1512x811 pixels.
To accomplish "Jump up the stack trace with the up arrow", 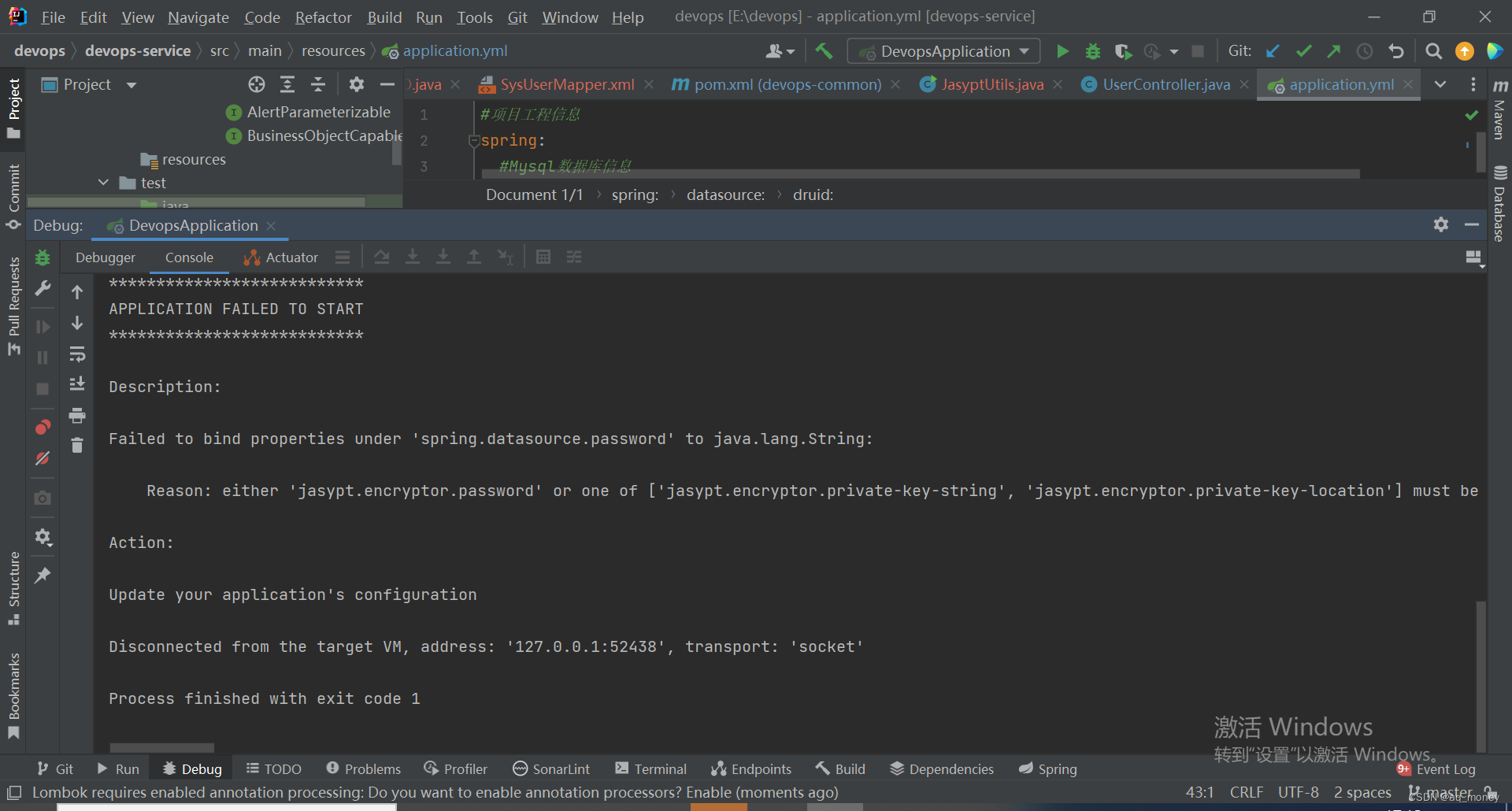I will click(x=77, y=292).
